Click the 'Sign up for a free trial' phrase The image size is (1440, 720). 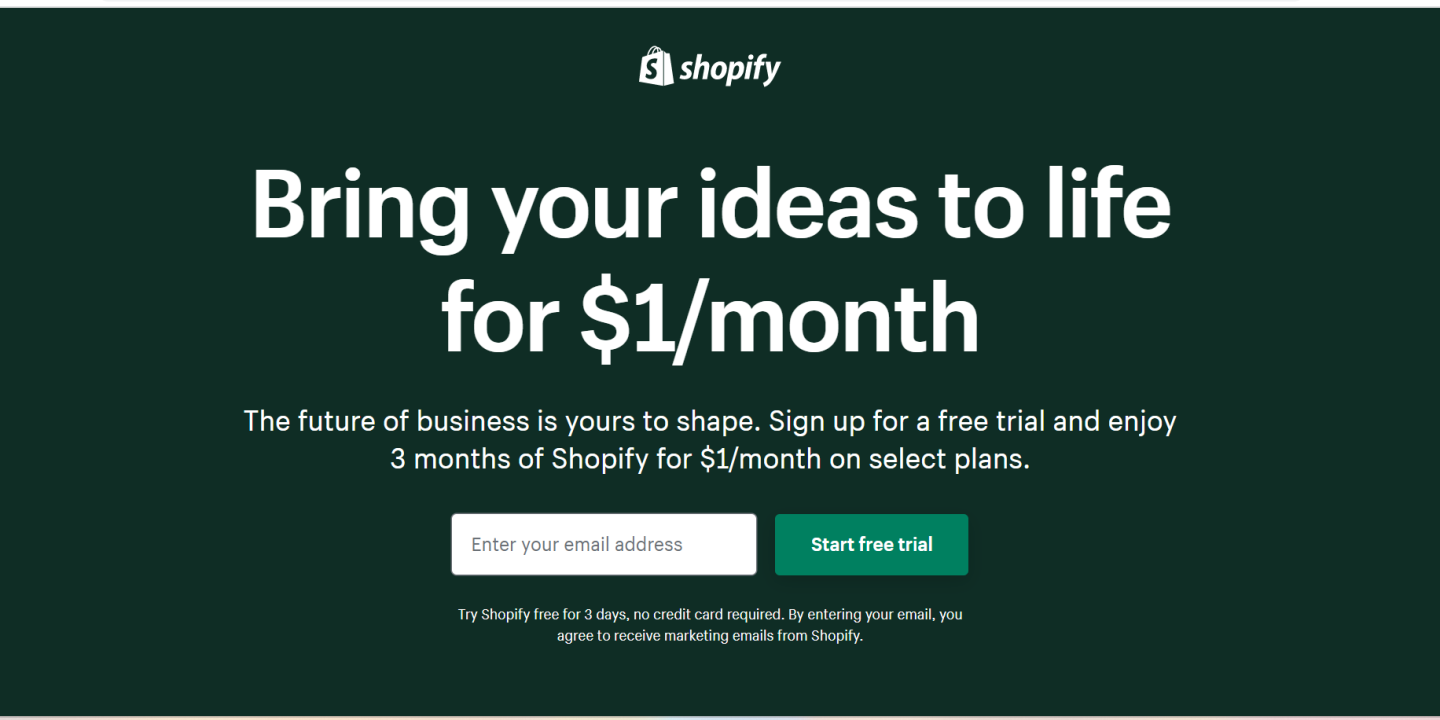(907, 421)
